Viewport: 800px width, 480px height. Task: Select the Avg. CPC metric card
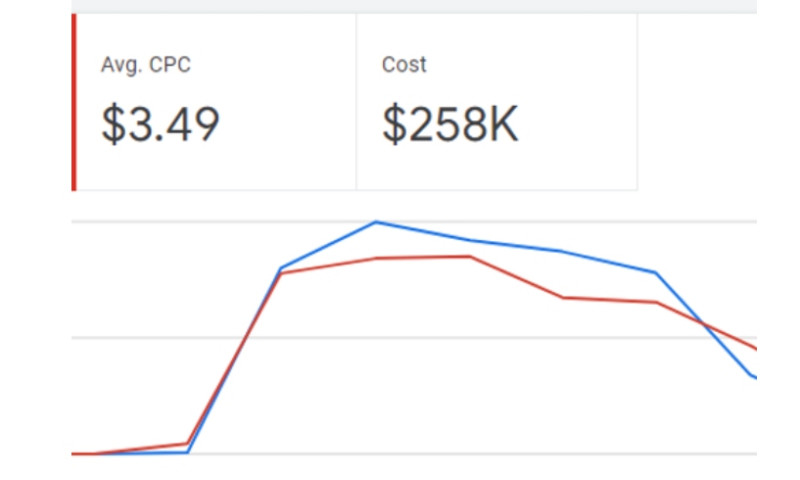pyautogui.click(x=215, y=102)
